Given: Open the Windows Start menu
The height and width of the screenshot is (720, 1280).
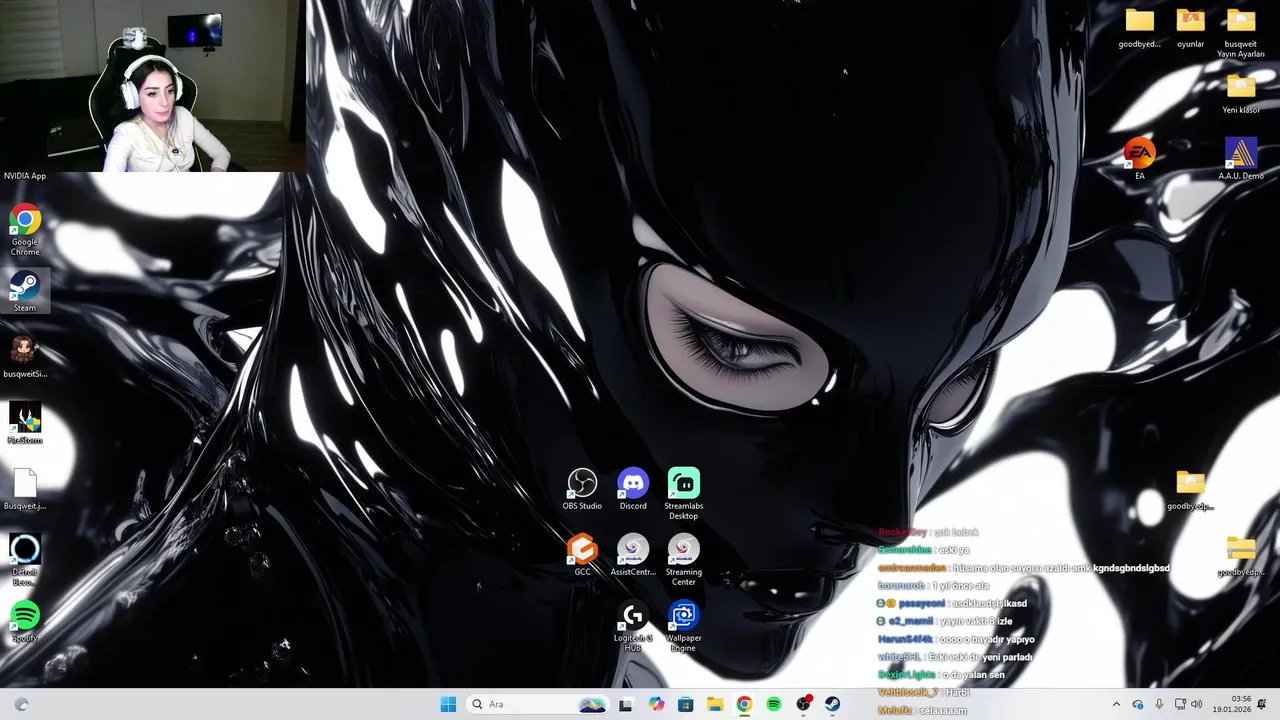Looking at the screenshot, I should coord(448,704).
